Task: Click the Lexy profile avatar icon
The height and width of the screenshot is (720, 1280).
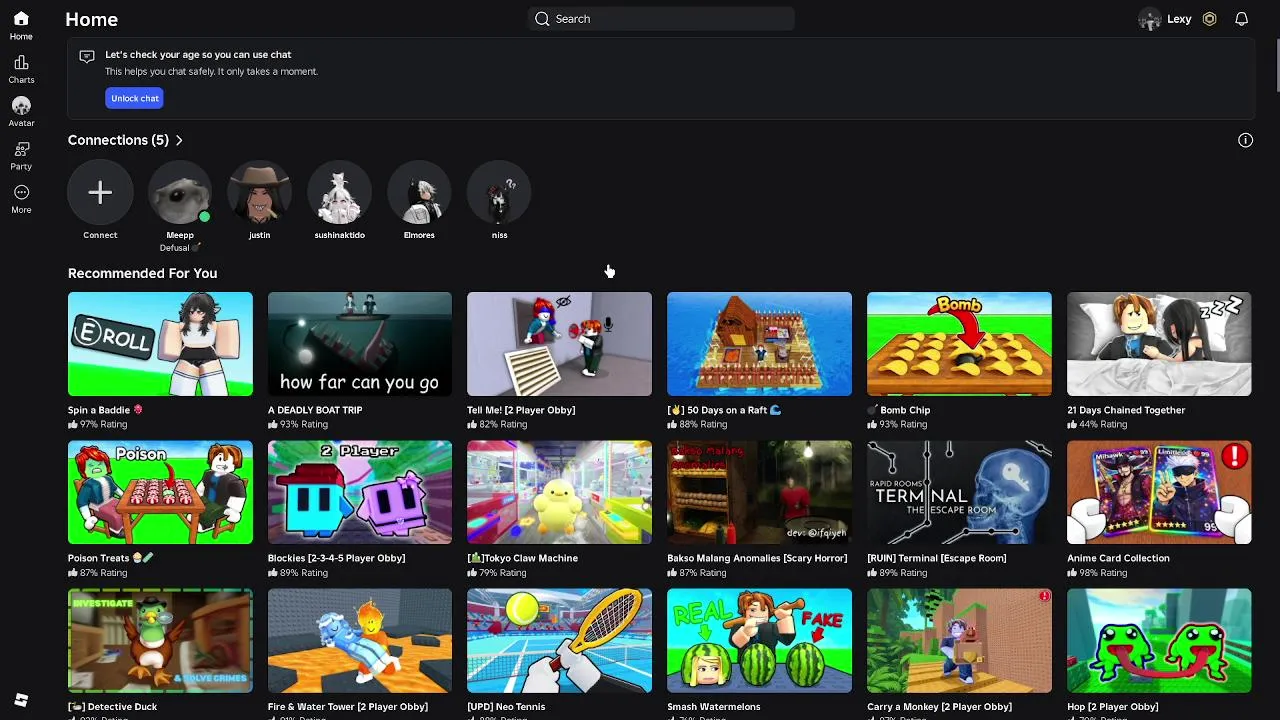Action: 1150,19
